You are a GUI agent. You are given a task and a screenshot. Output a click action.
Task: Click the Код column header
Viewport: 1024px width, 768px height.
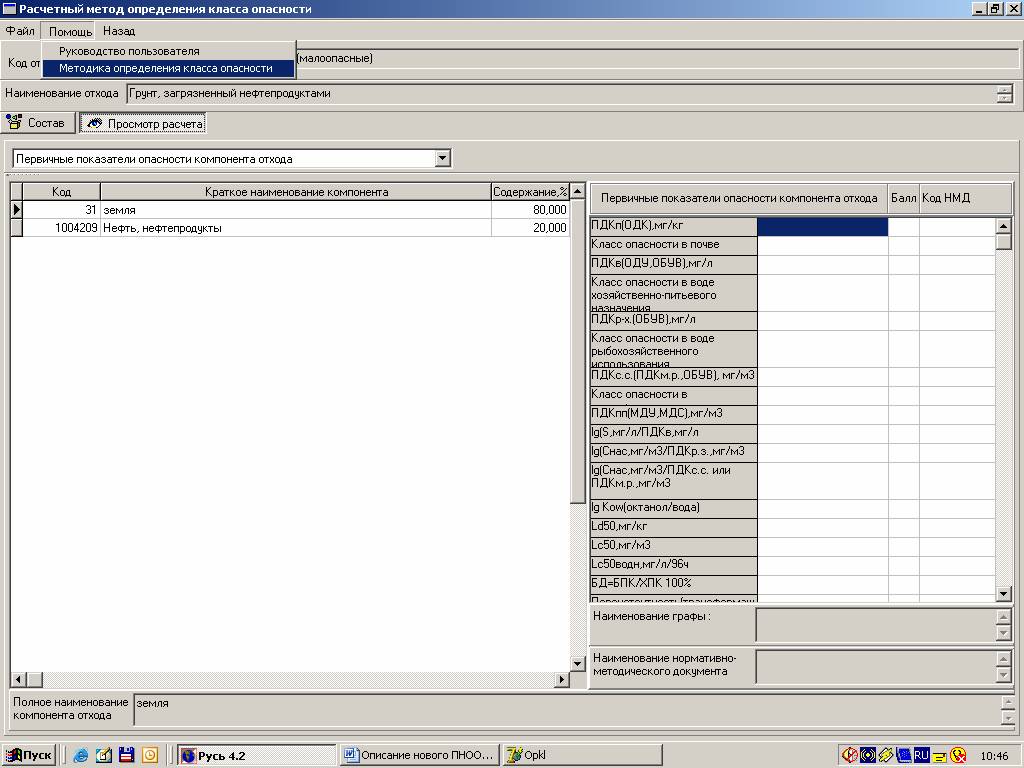[61, 192]
